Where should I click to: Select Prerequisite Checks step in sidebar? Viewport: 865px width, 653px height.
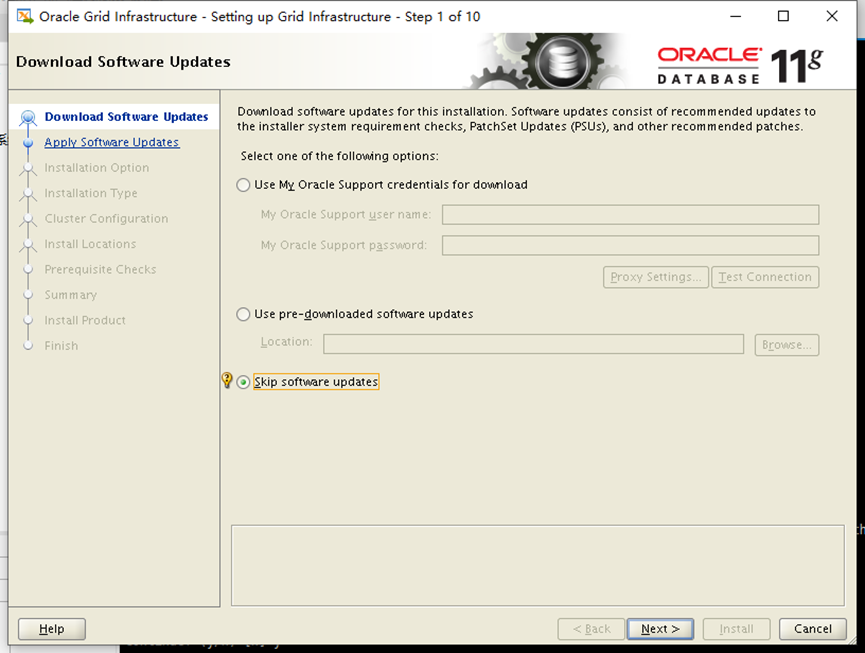pos(100,269)
